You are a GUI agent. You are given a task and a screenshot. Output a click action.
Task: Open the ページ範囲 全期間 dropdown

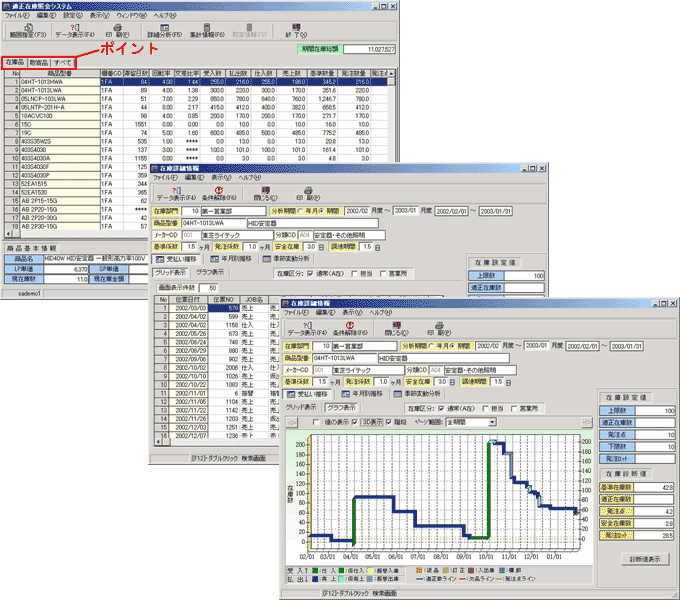(x=492, y=422)
